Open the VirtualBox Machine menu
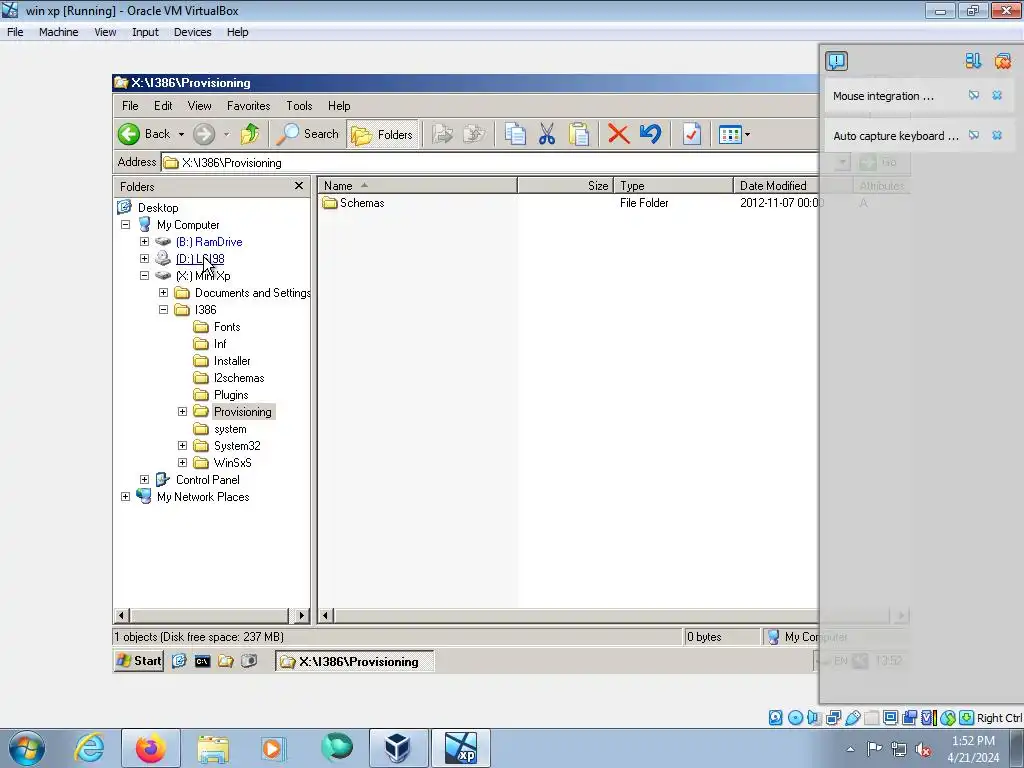Screen dimensions: 1024x768 58,32
